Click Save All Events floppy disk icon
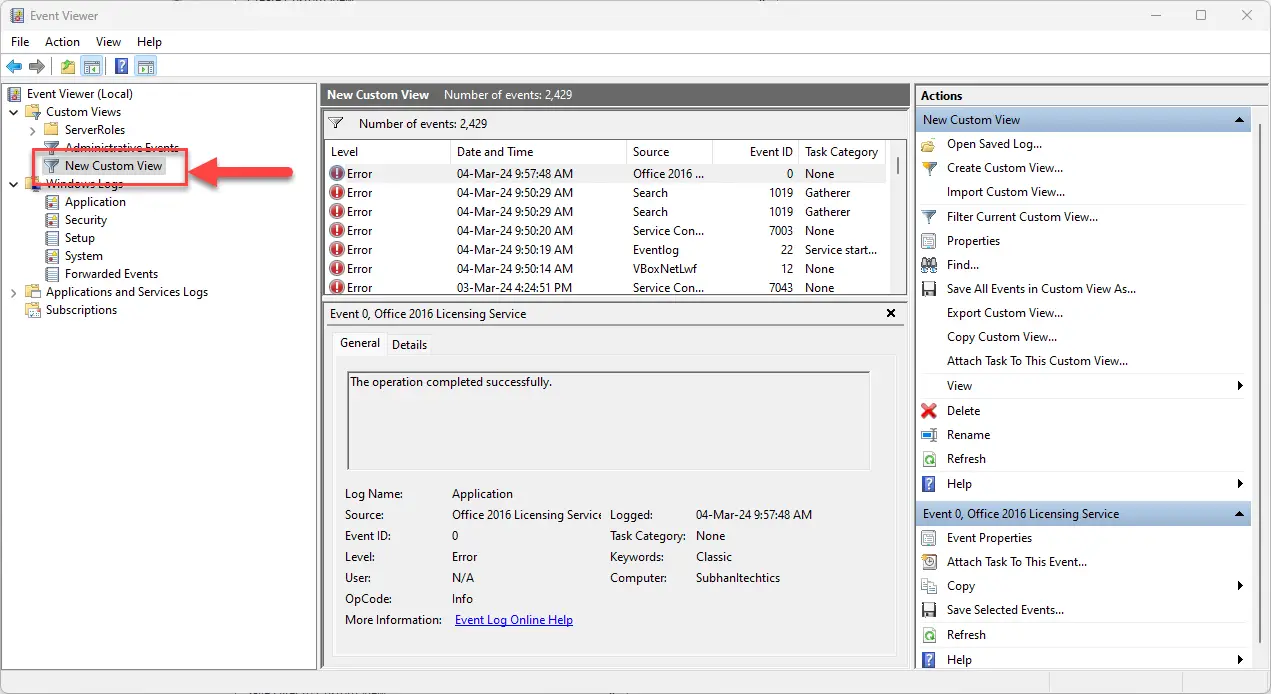The image size is (1271, 694). tap(929, 289)
